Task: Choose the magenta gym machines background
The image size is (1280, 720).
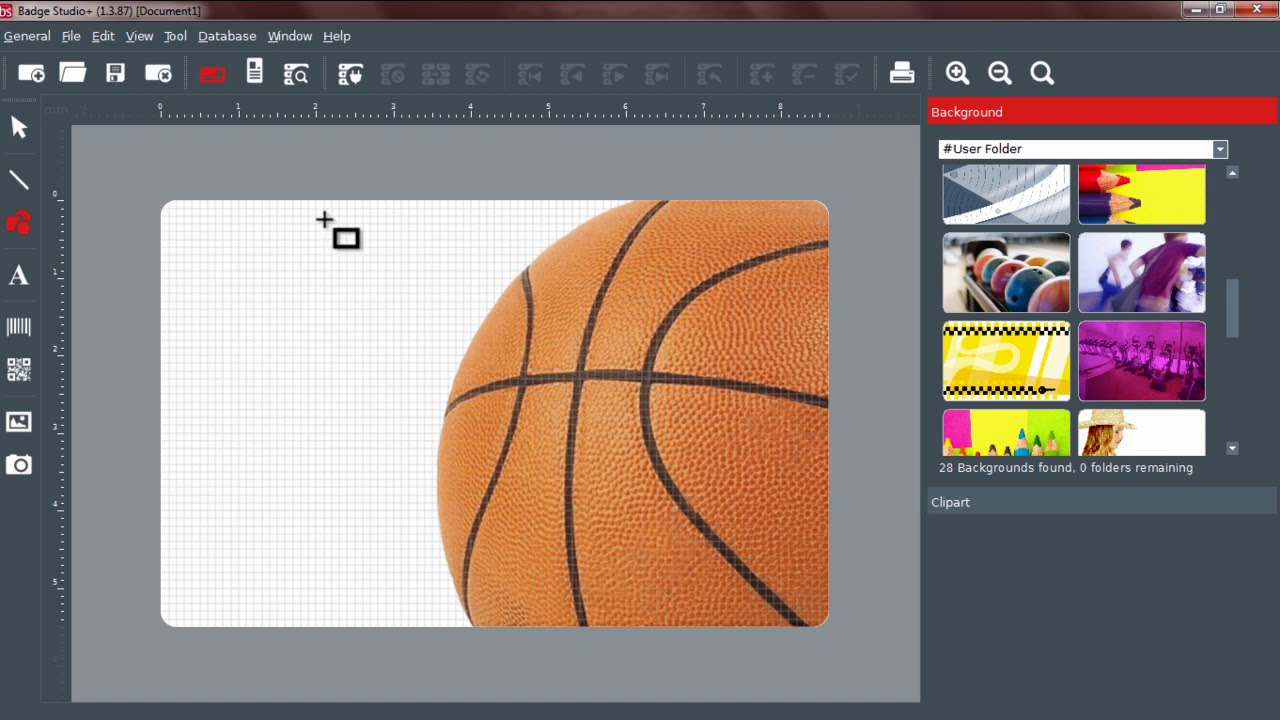Action: point(1142,361)
